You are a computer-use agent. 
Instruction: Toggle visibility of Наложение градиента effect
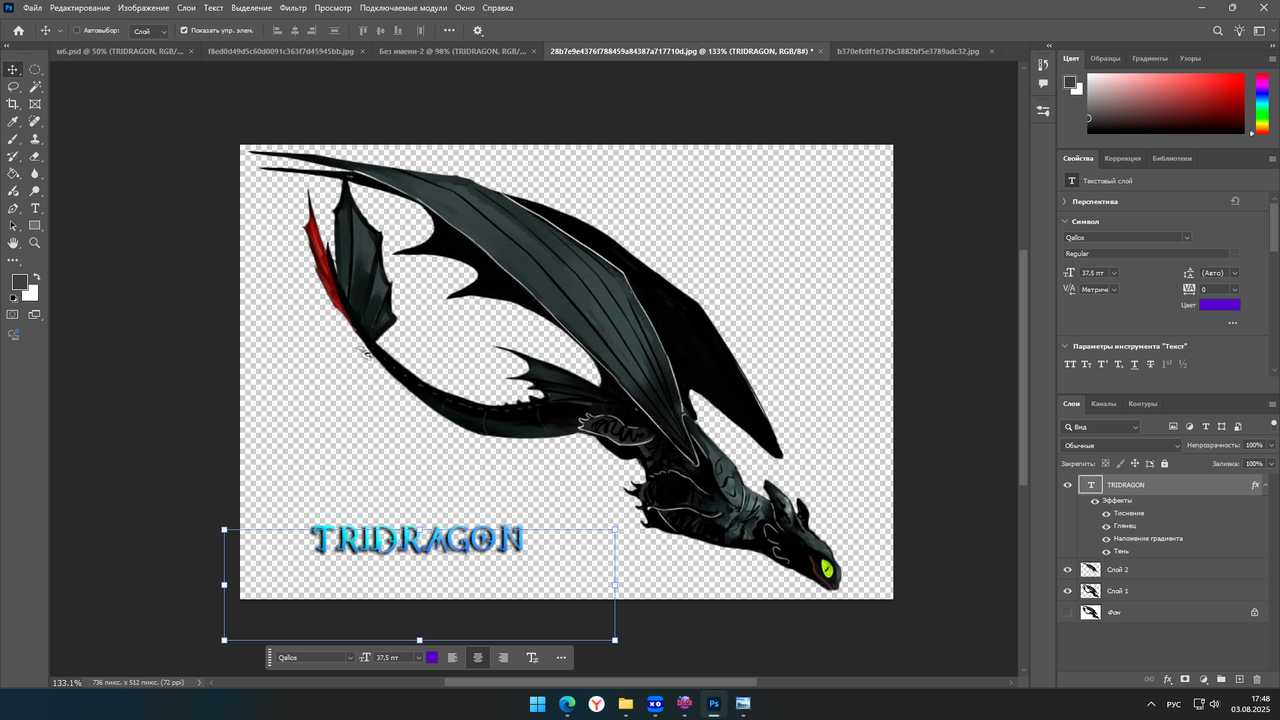(1106, 539)
